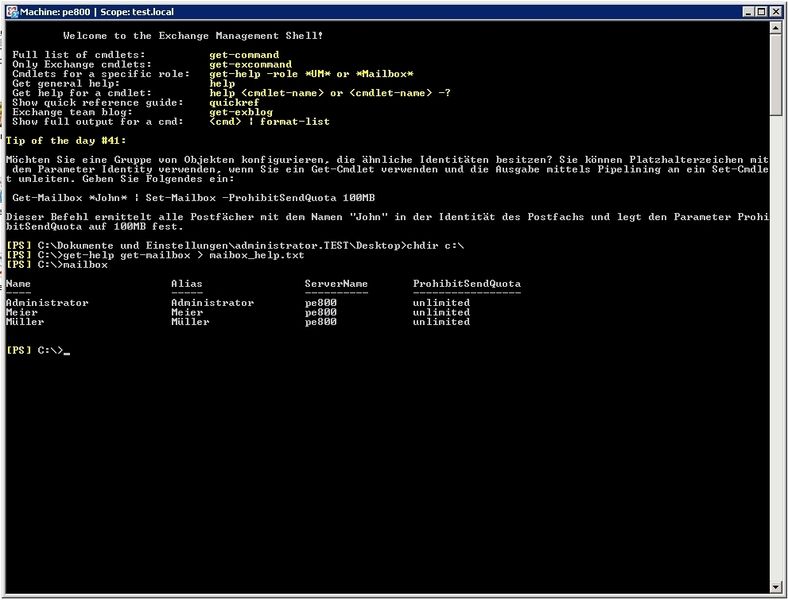Open the console system menu icon

click(11, 11)
